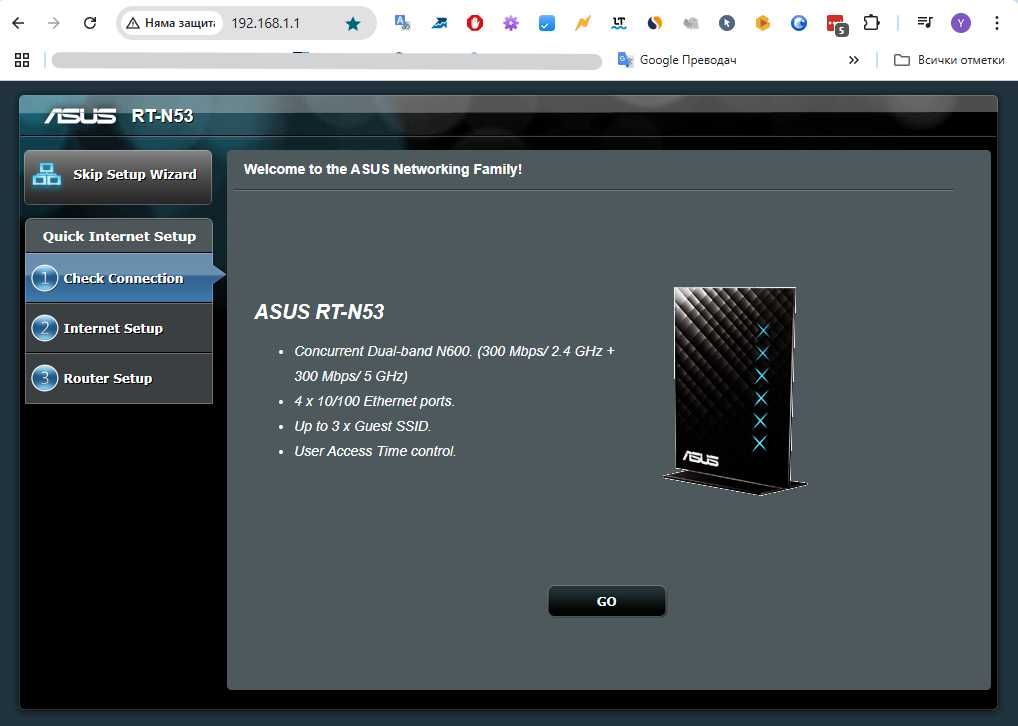Click the browser forward arrow
Screen dimensions: 1018x726
(54, 23)
